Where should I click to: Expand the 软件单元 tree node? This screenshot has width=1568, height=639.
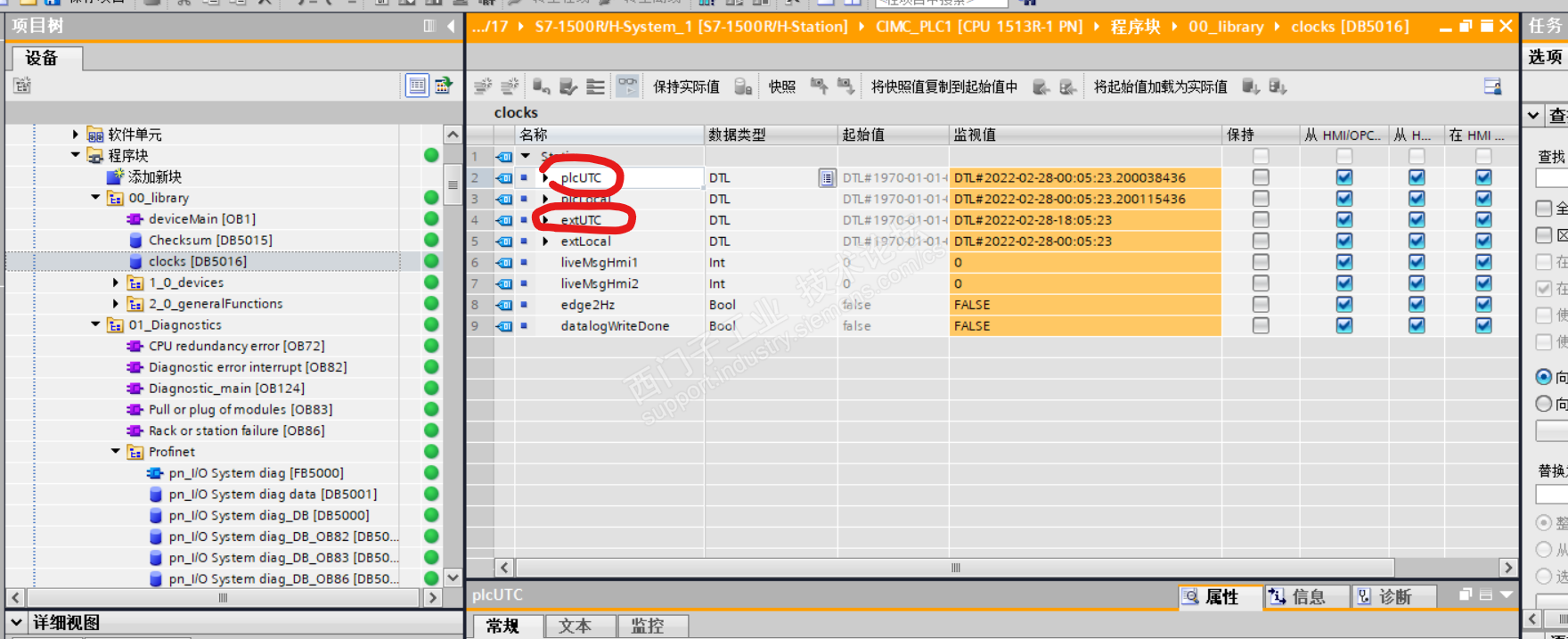[75, 135]
